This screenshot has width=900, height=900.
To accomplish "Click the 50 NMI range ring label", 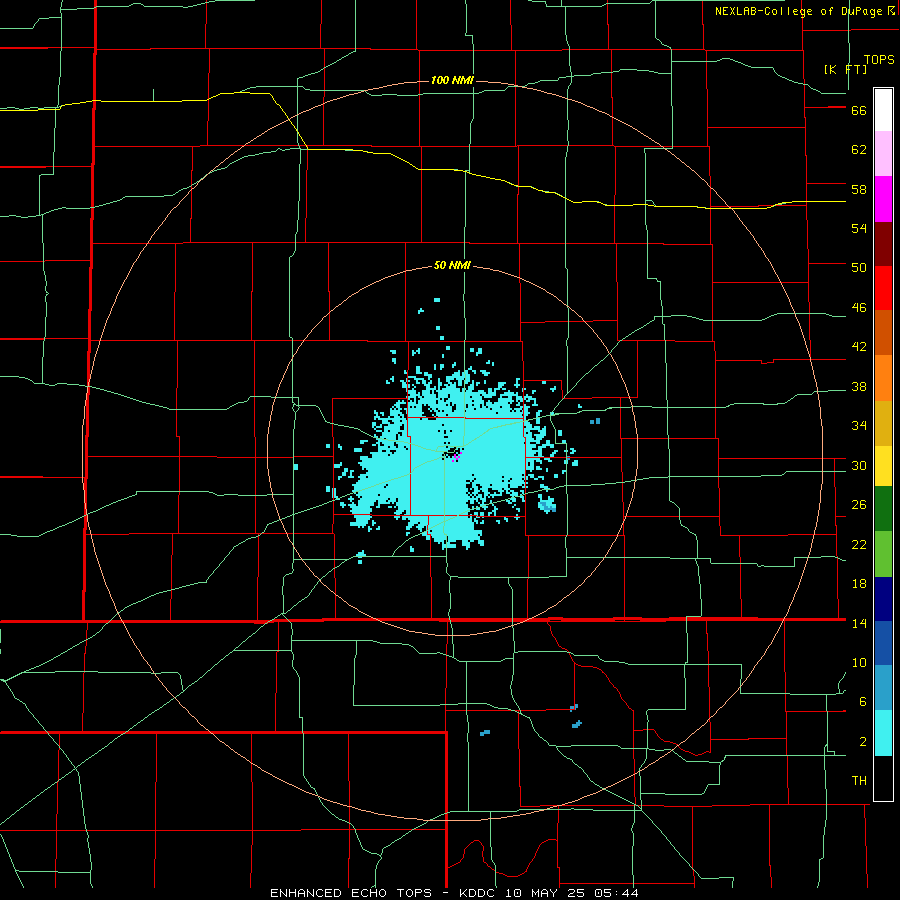I will pos(452,265).
